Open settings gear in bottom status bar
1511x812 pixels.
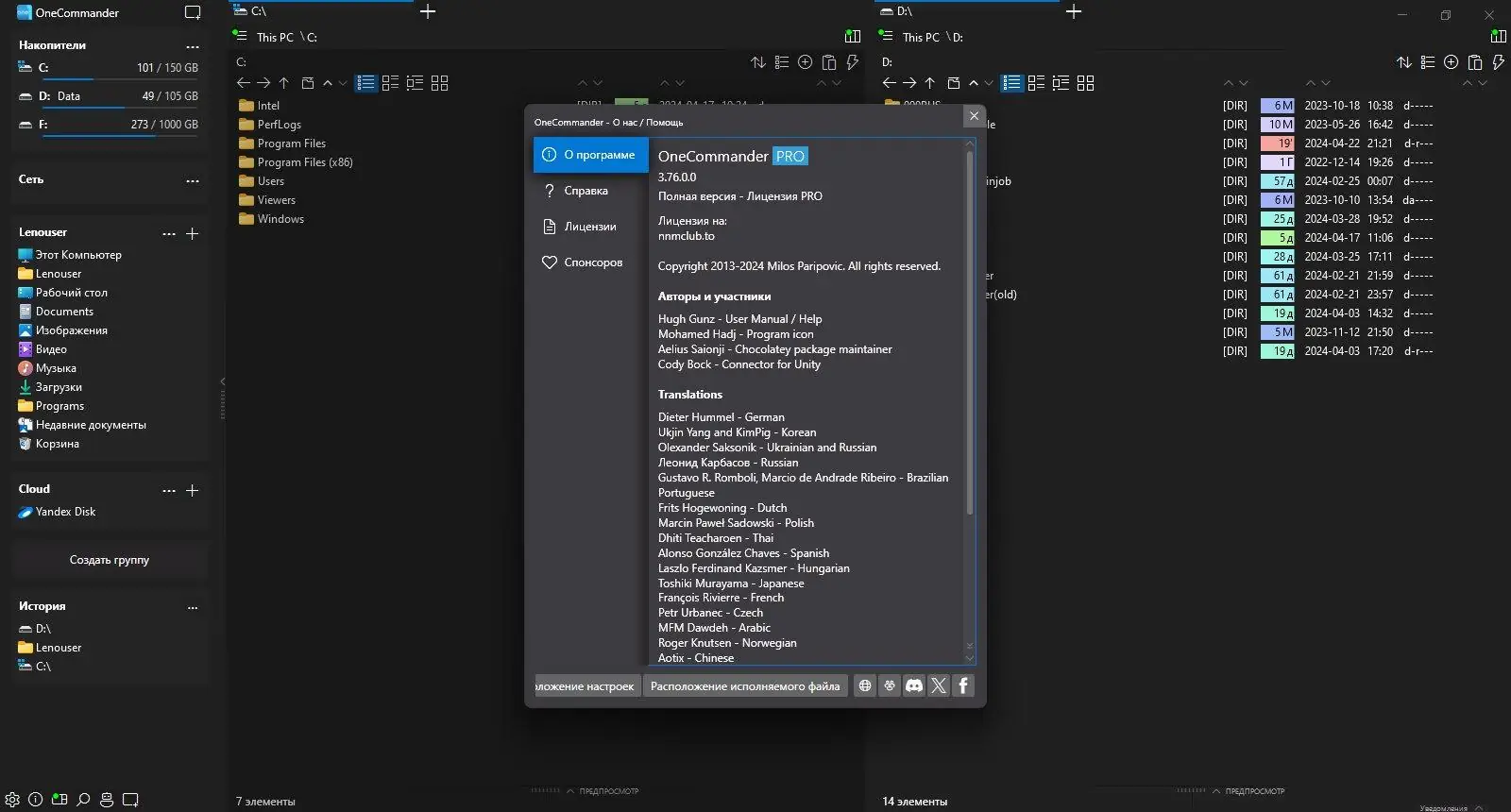click(x=12, y=799)
